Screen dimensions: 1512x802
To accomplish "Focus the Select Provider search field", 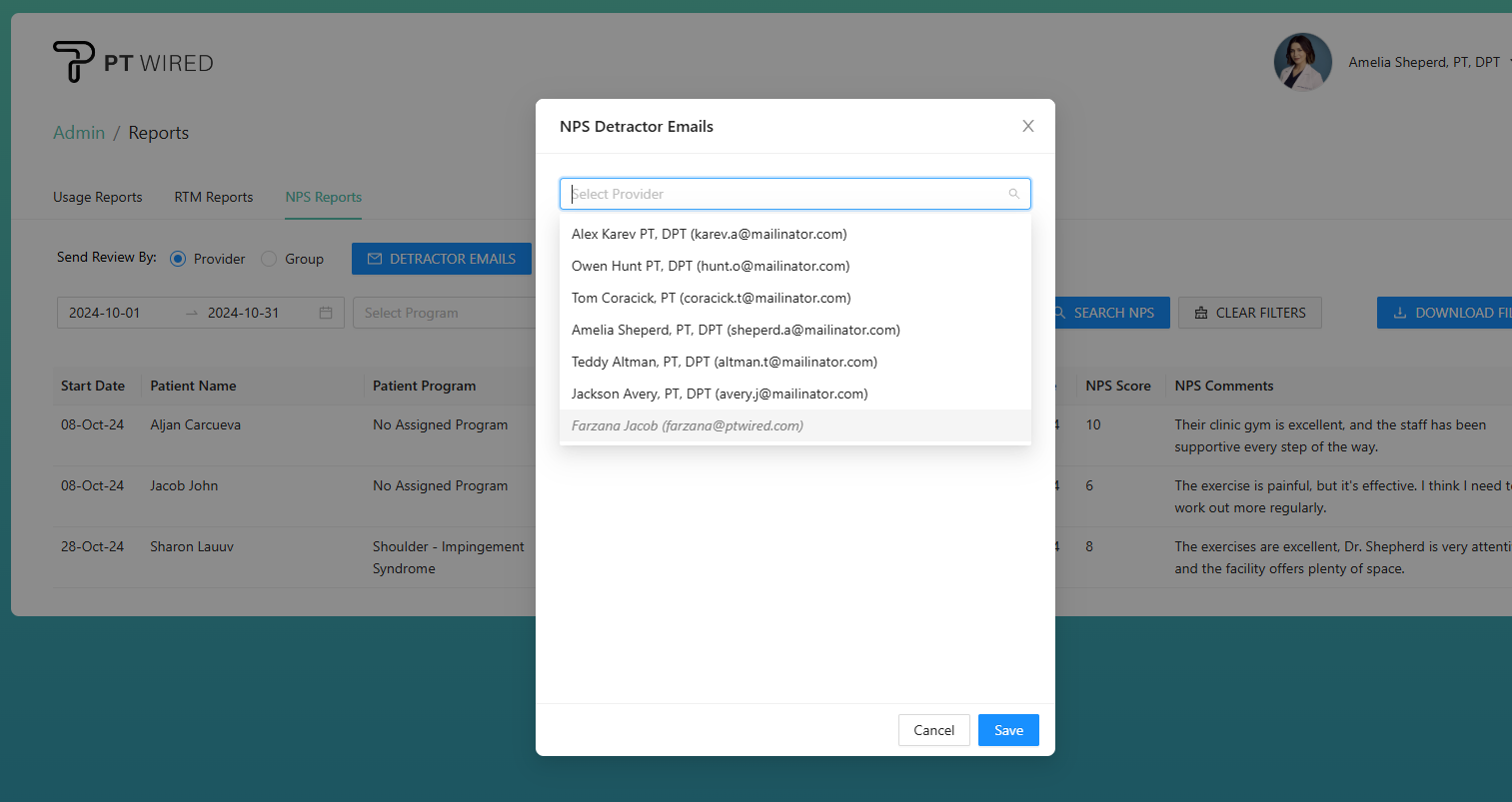I will (x=784, y=194).
